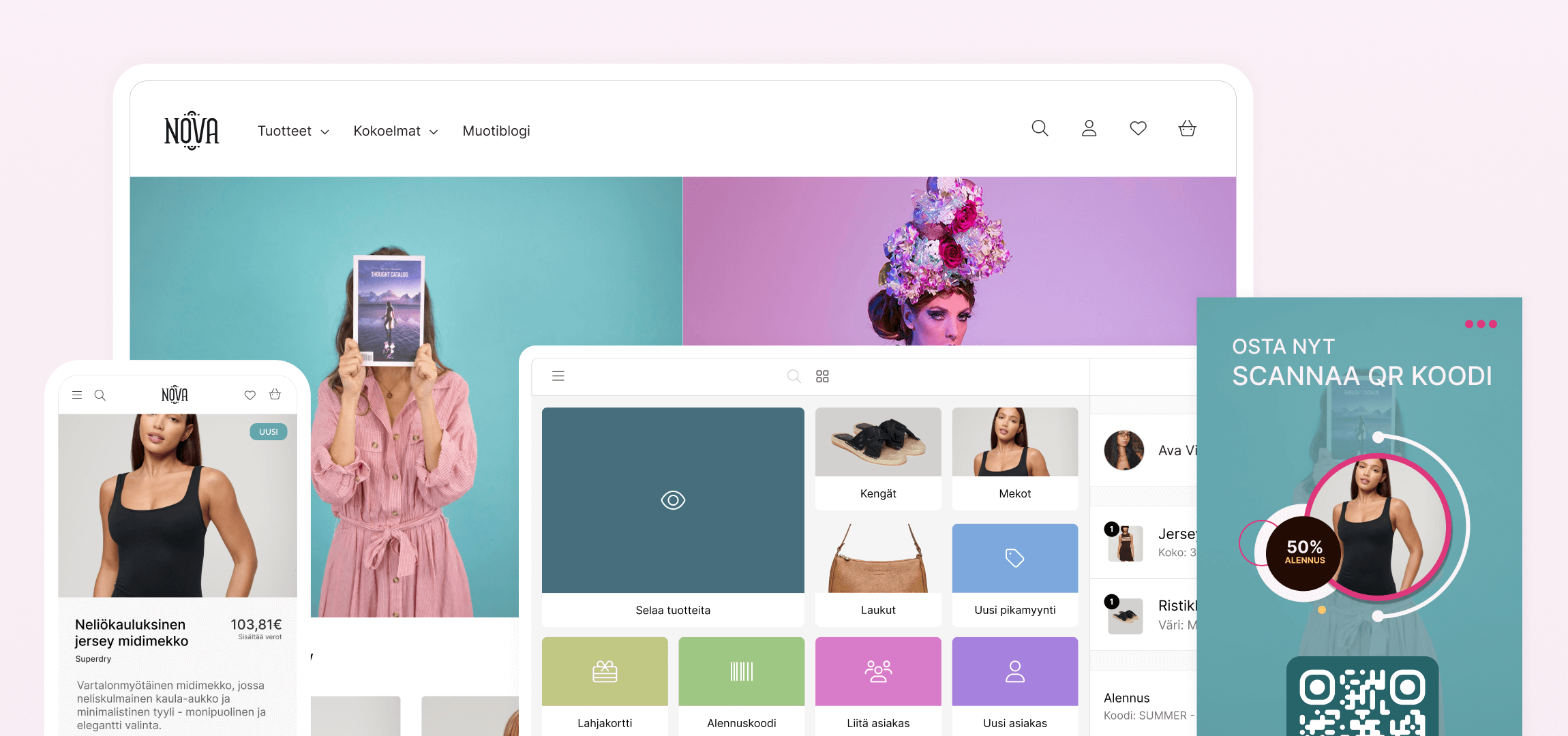Tap NOVA logo in mobile store header
The height and width of the screenshot is (736, 1568).
point(175,395)
